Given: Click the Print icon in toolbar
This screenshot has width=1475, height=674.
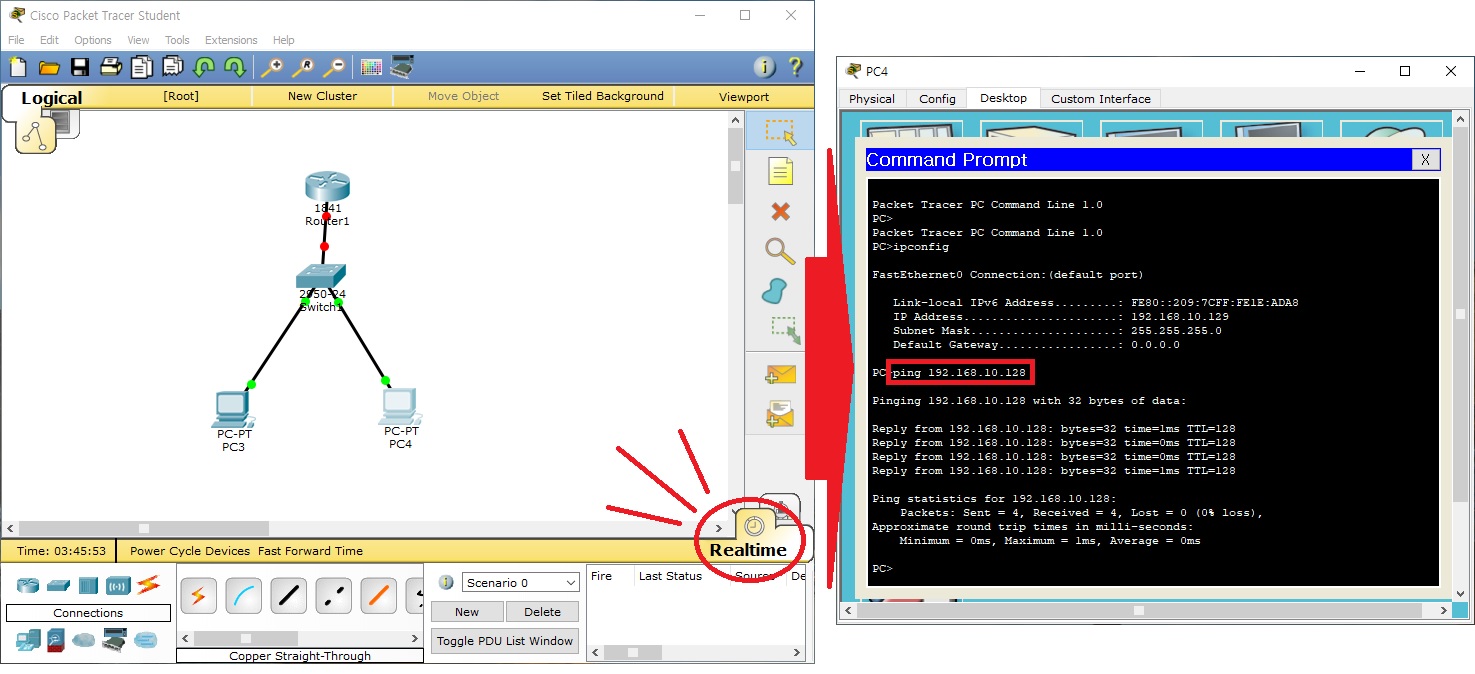Looking at the screenshot, I should click(x=111, y=67).
